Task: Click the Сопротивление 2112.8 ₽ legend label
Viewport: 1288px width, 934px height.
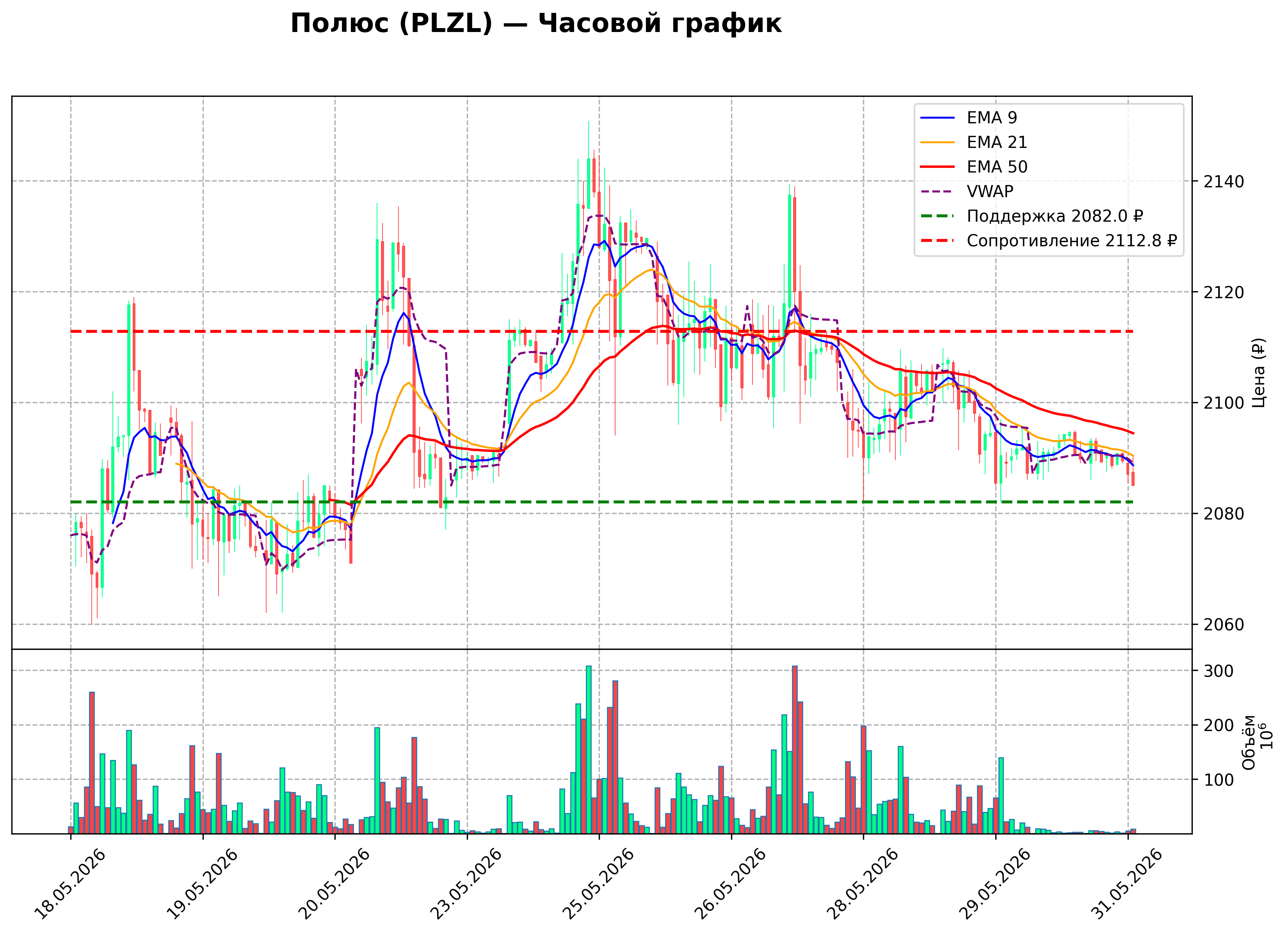Action: [x=1072, y=241]
